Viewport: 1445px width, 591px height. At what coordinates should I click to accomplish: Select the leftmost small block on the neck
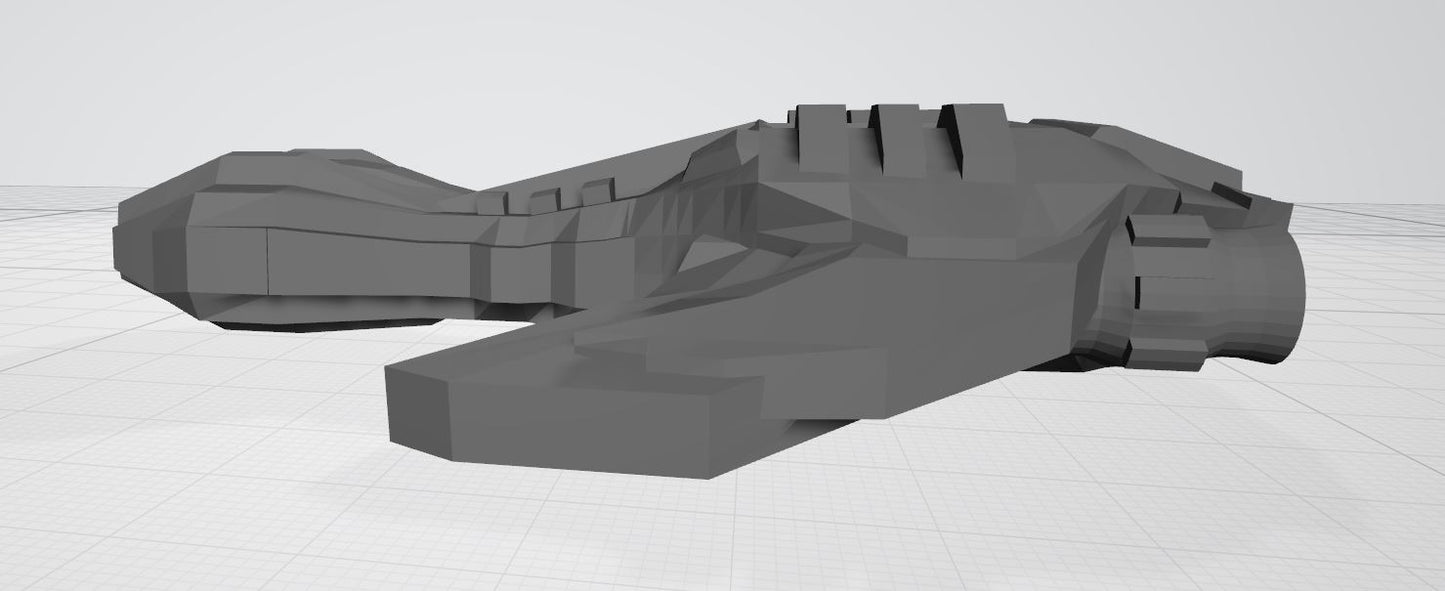tap(491, 203)
